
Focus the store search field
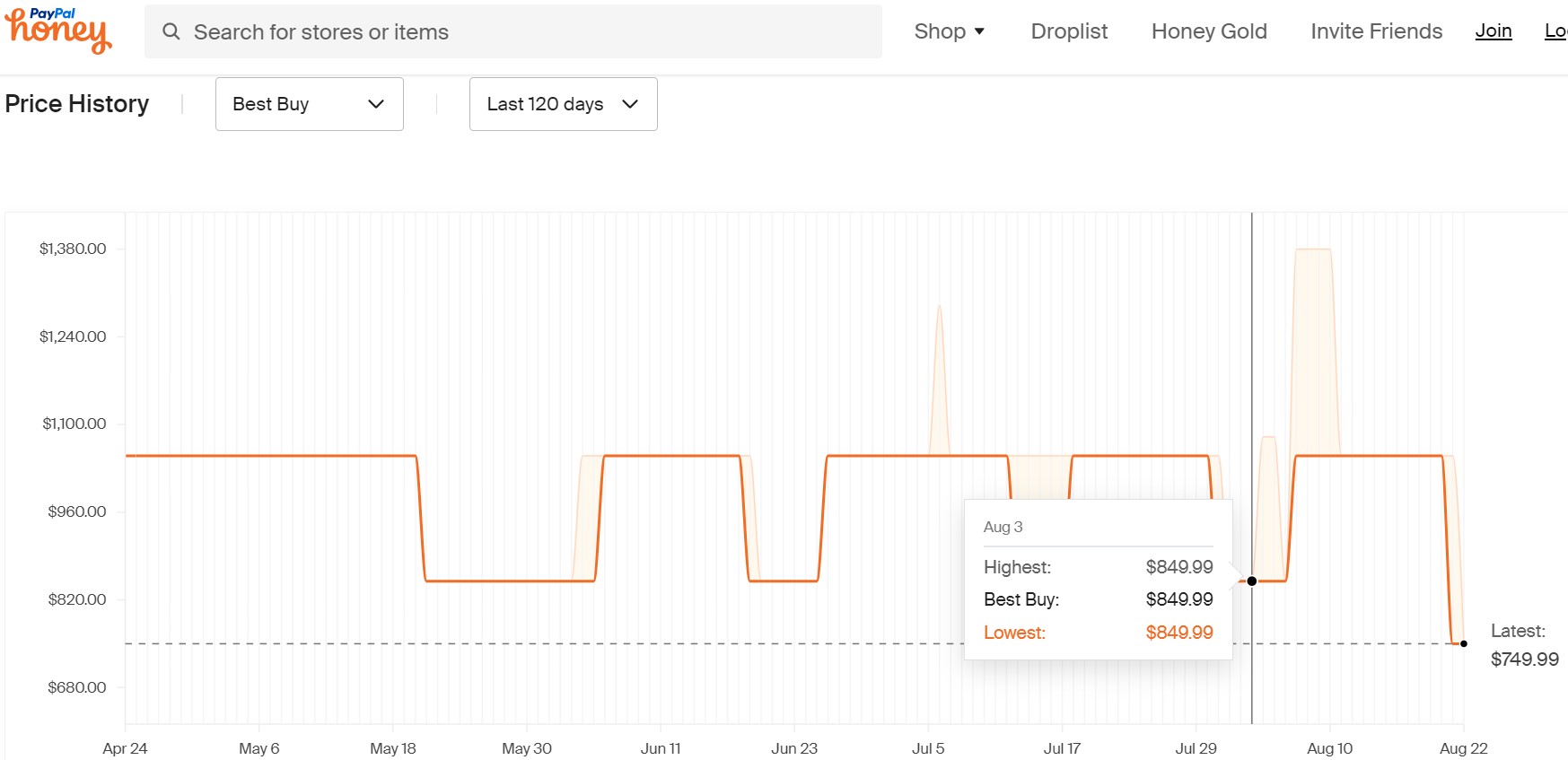coord(513,31)
